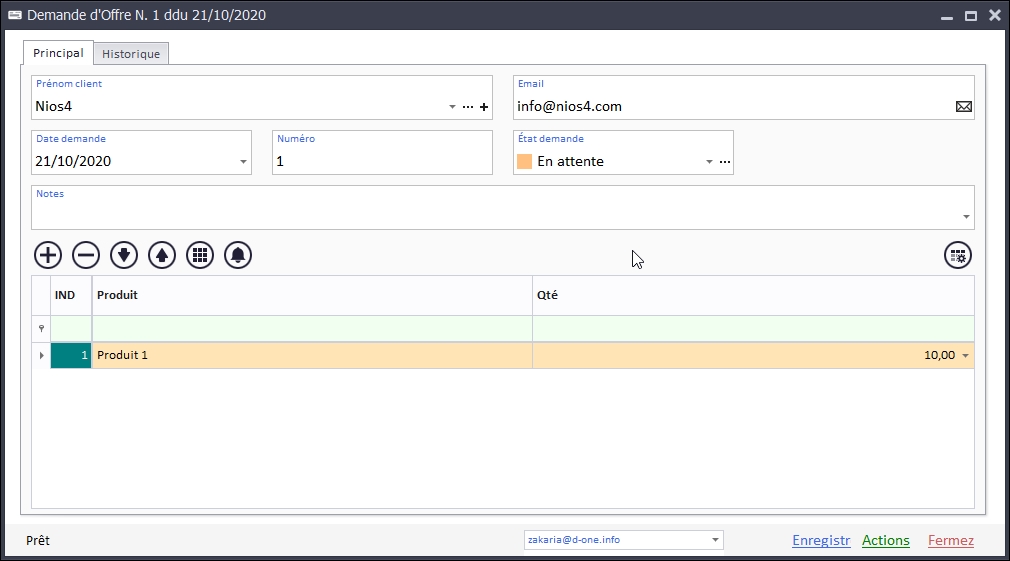Open the Date demande calendar dropdown
The image size is (1010, 561).
pyautogui.click(x=244, y=162)
